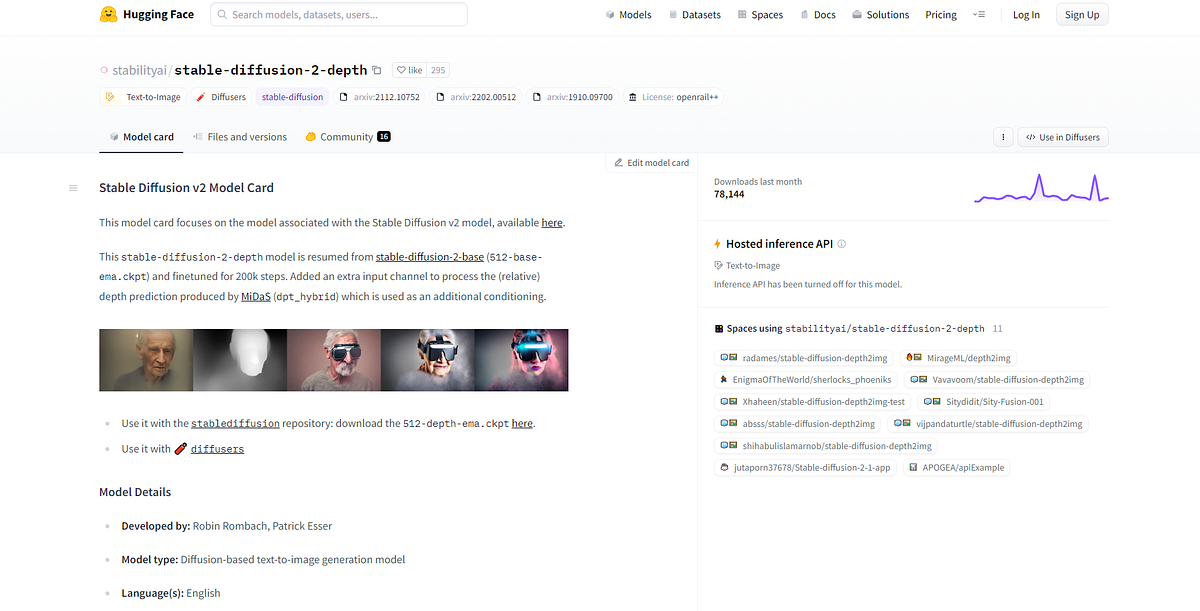Open the Pricing page
The height and width of the screenshot is (611, 1200).
point(941,15)
